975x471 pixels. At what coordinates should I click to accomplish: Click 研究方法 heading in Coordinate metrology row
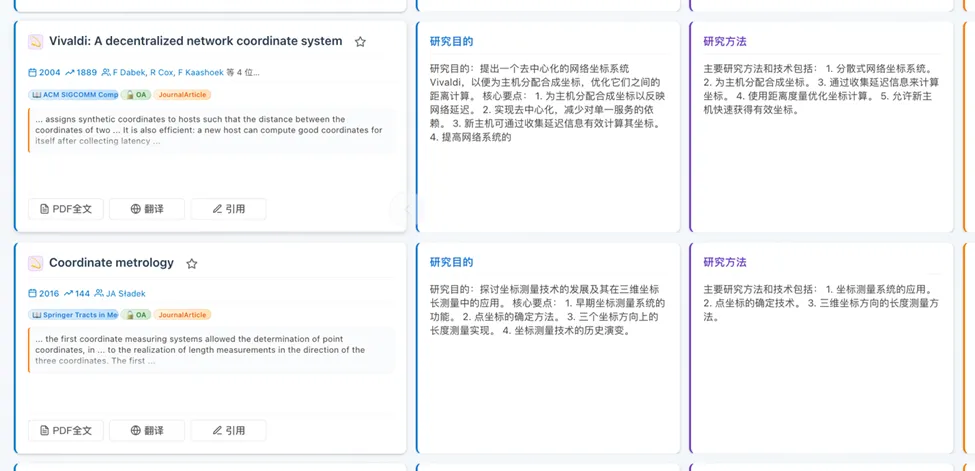point(725,262)
